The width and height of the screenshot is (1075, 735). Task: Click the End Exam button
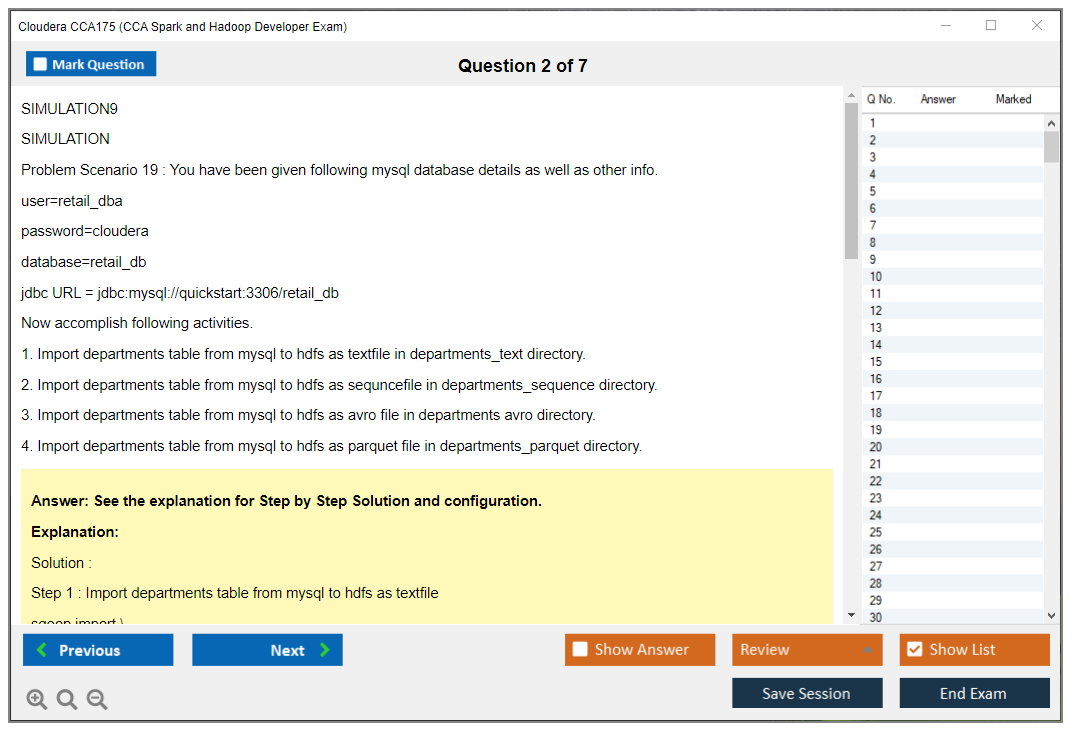[973, 693]
